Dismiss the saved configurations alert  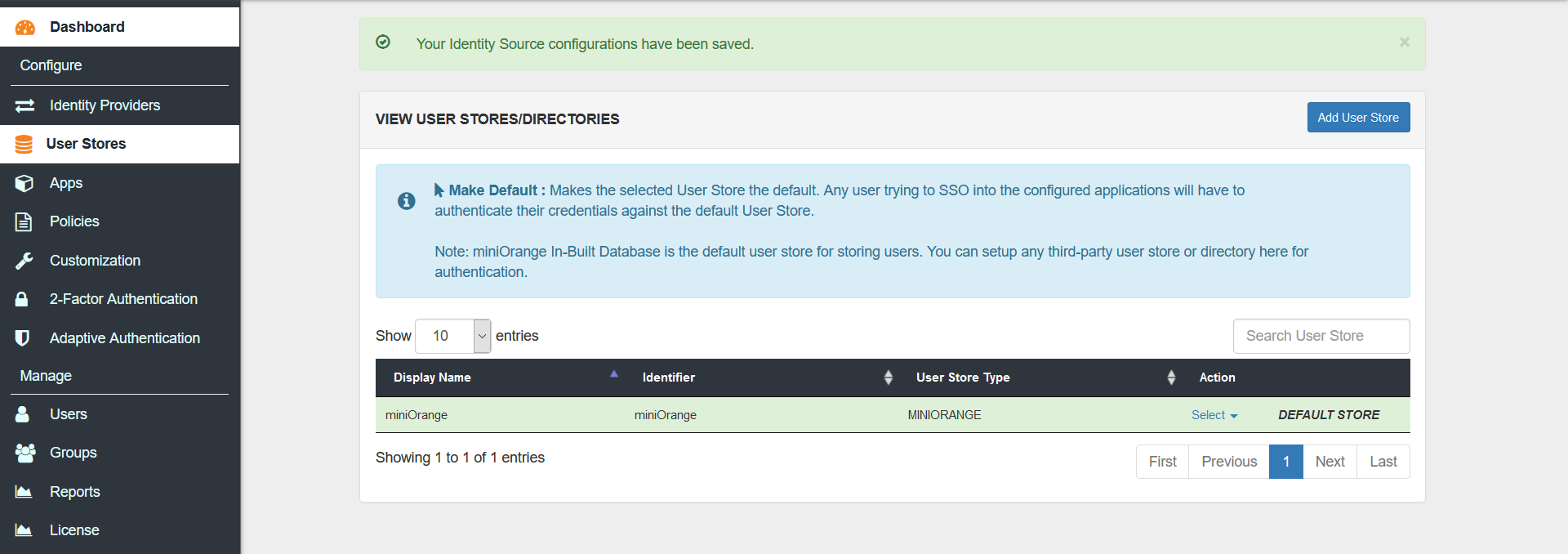(1405, 42)
